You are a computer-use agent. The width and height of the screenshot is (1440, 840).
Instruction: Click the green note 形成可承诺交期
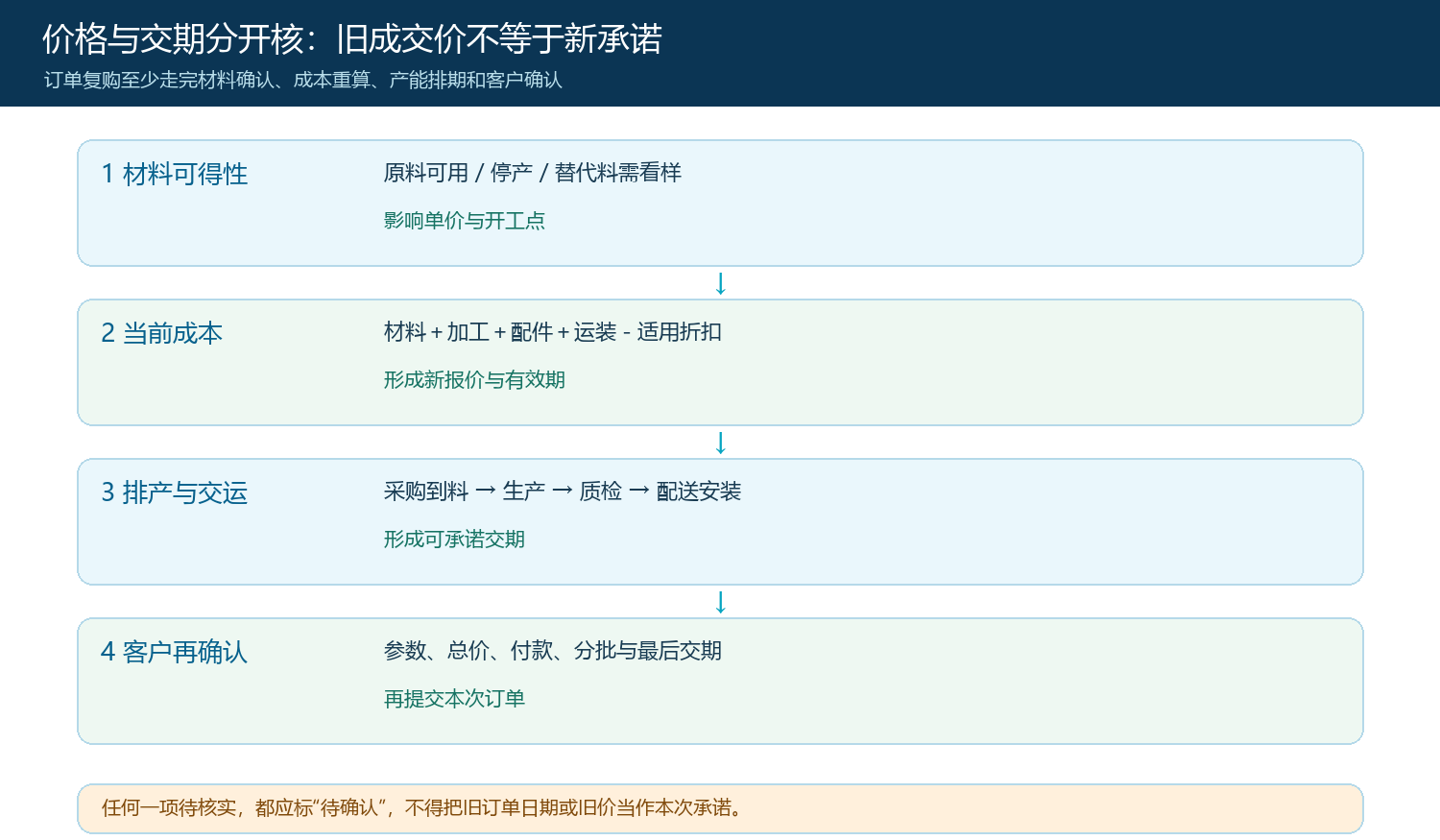(x=454, y=540)
